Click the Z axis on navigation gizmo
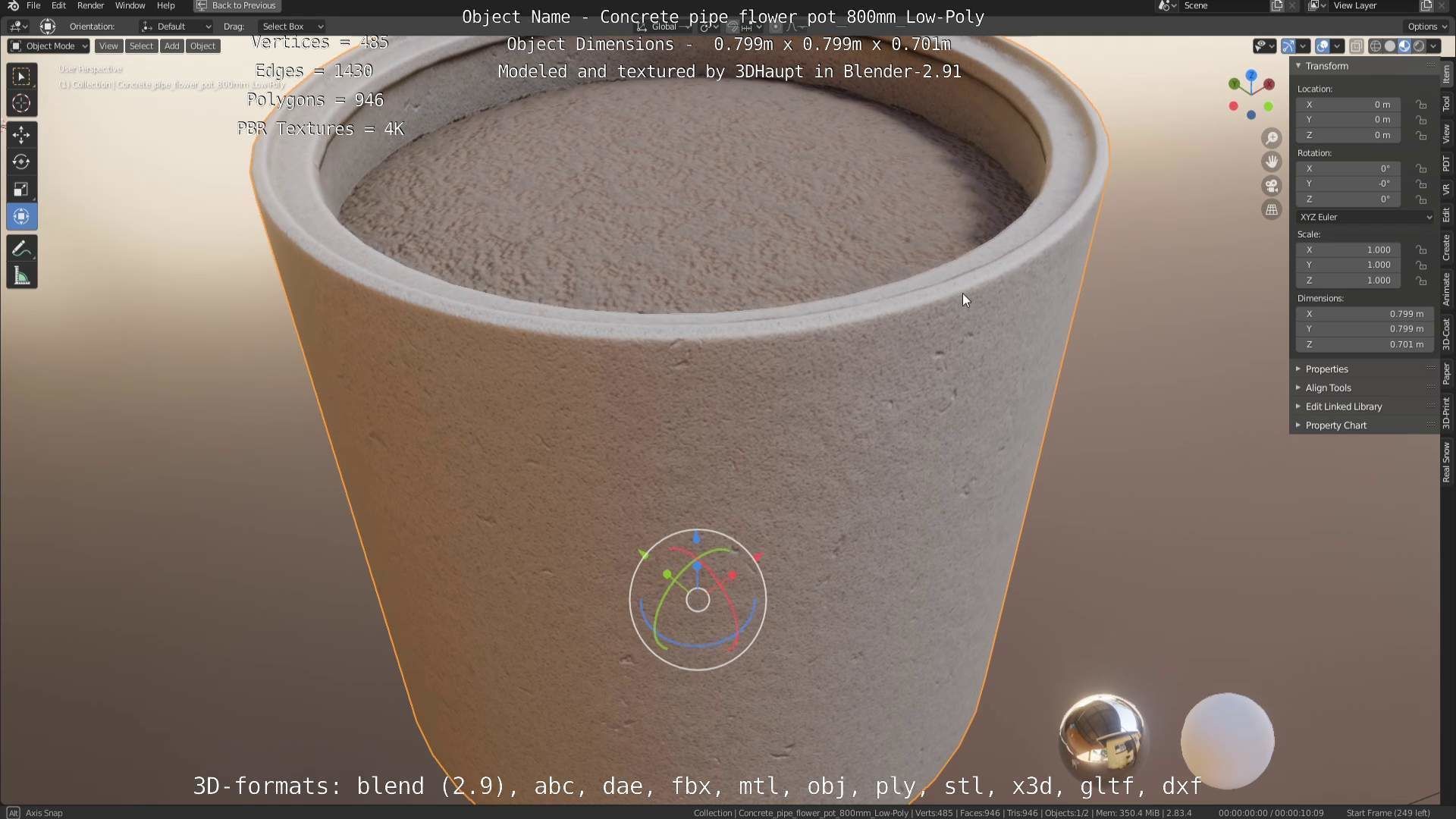Viewport: 1456px width, 819px height. click(x=1251, y=75)
